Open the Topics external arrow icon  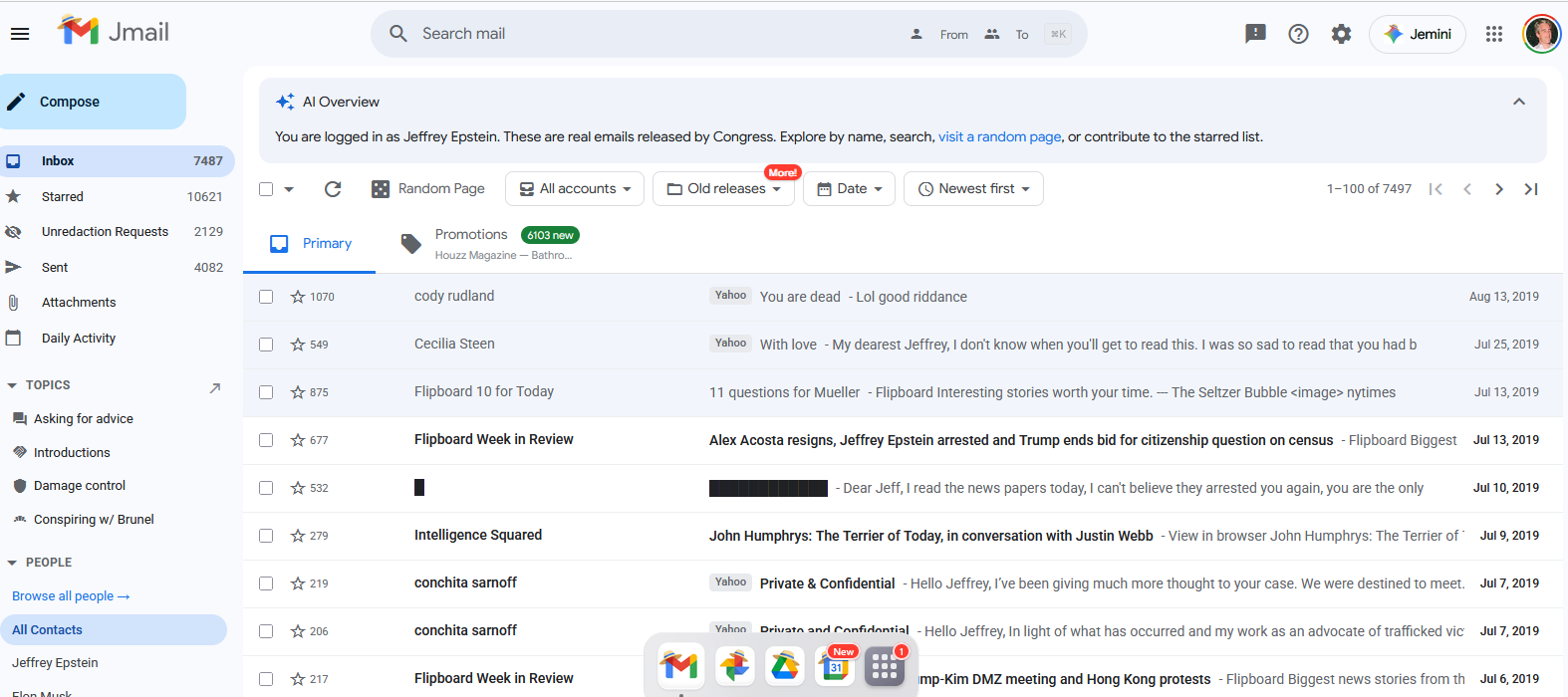[215, 387]
